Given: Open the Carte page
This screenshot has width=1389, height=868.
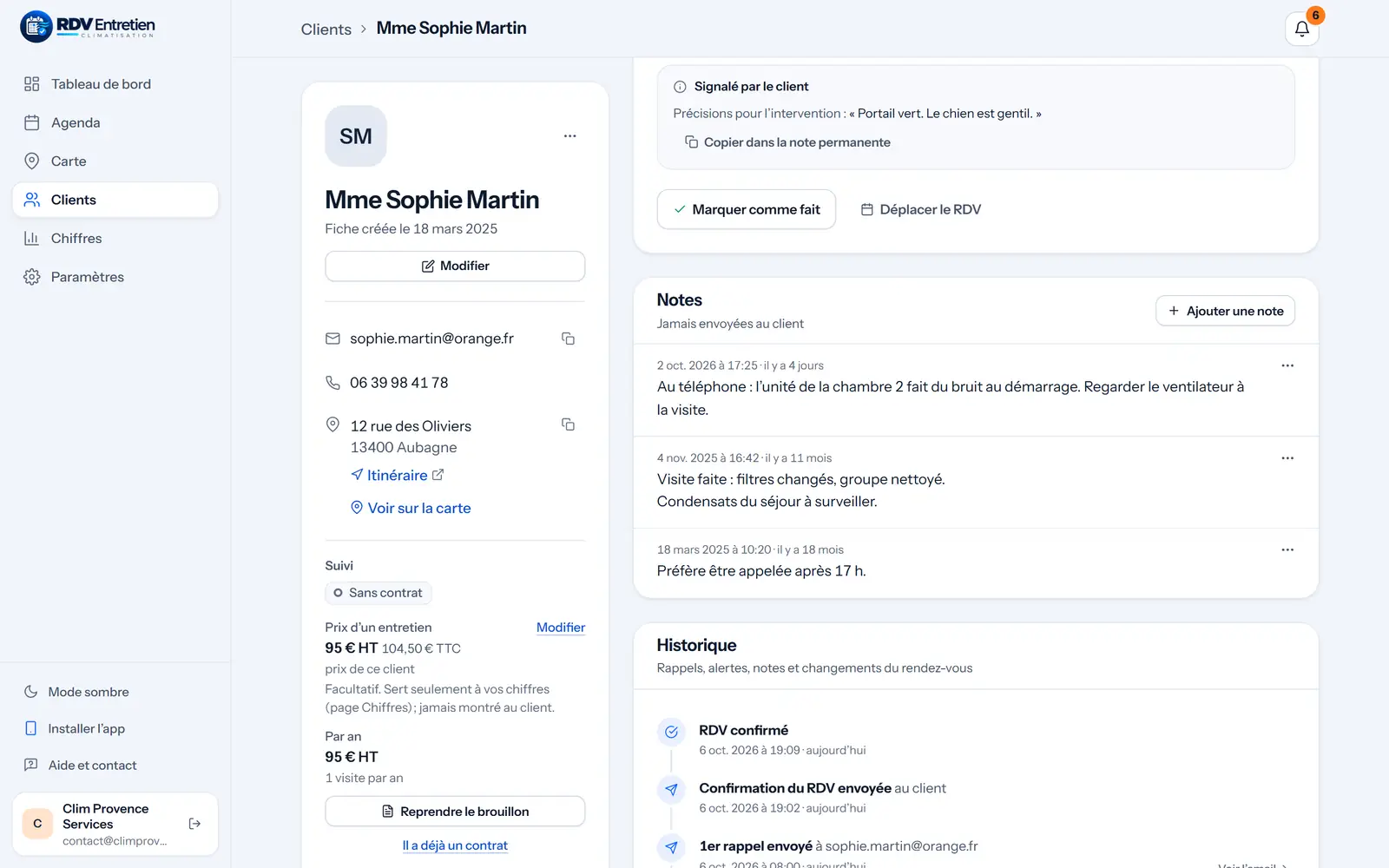Looking at the screenshot, I should pyautogui.click(x=115, y=161).
